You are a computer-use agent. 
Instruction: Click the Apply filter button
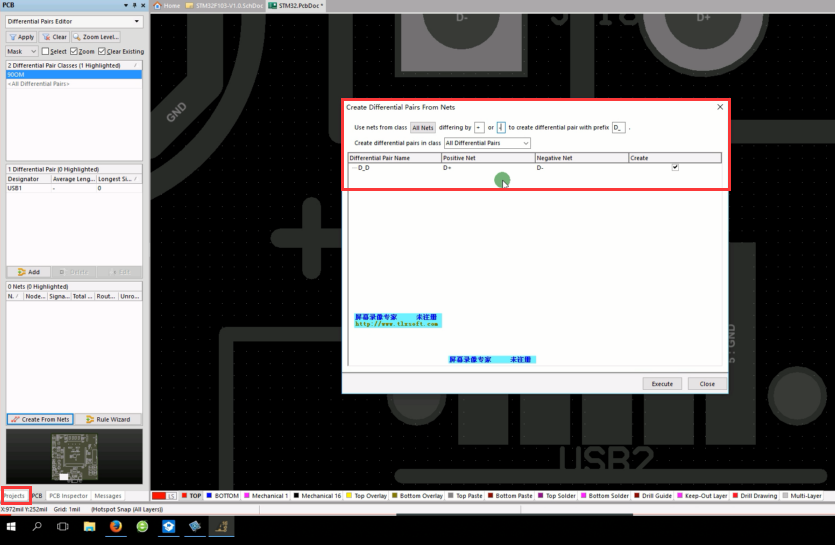coord(22,37)
